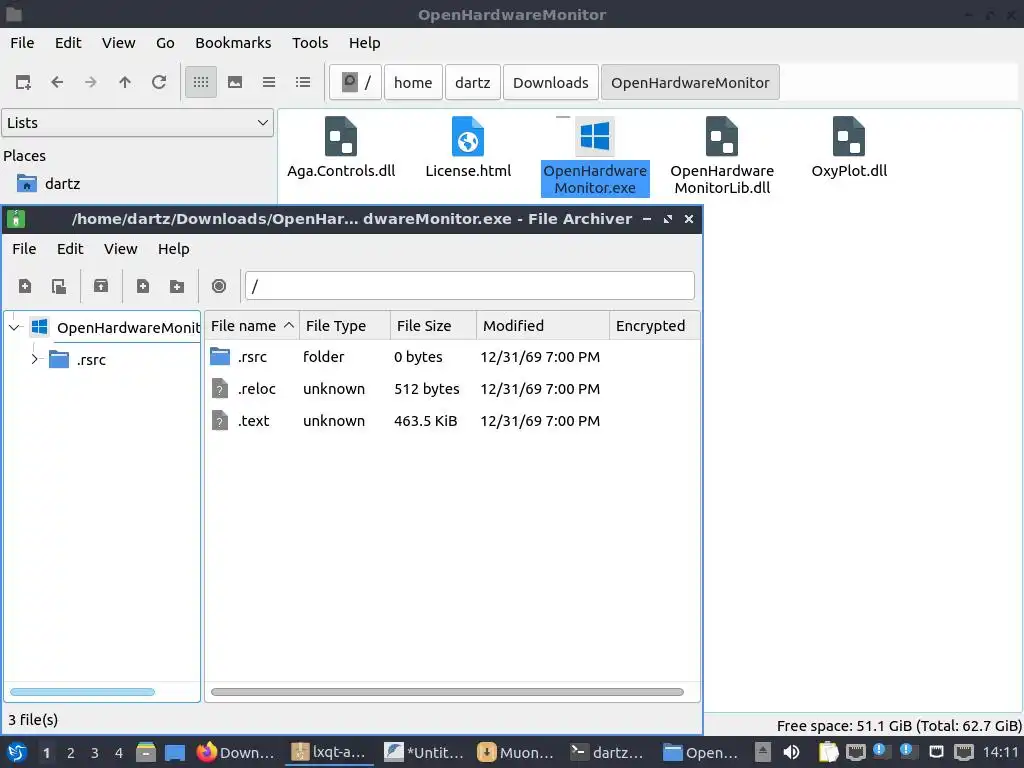This screenshot has width=1024, height=768.
Task: Switch to desktop 2 in the pager
Action: coord(71,753)
